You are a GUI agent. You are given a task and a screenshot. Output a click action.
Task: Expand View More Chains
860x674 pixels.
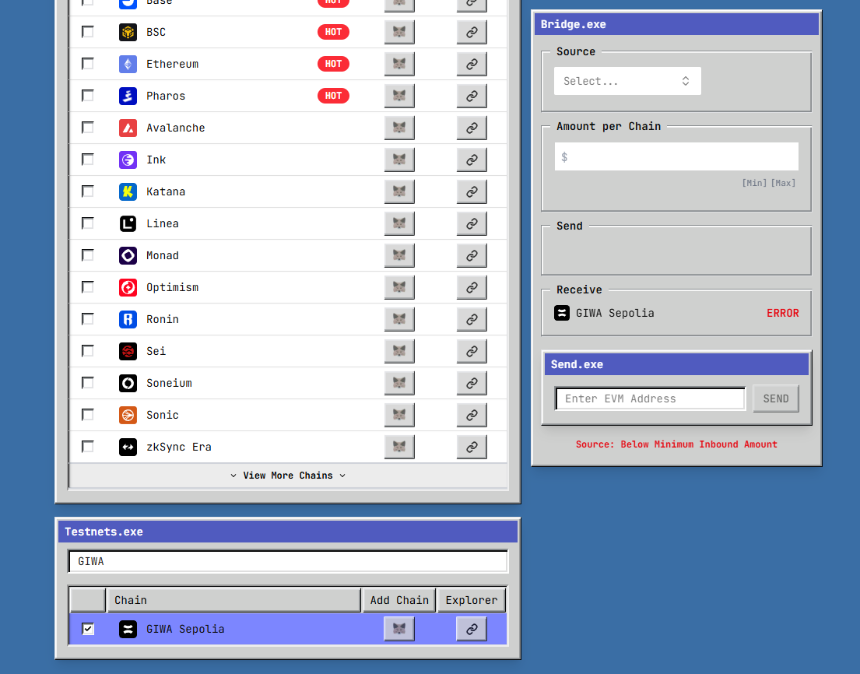point(288,475)
